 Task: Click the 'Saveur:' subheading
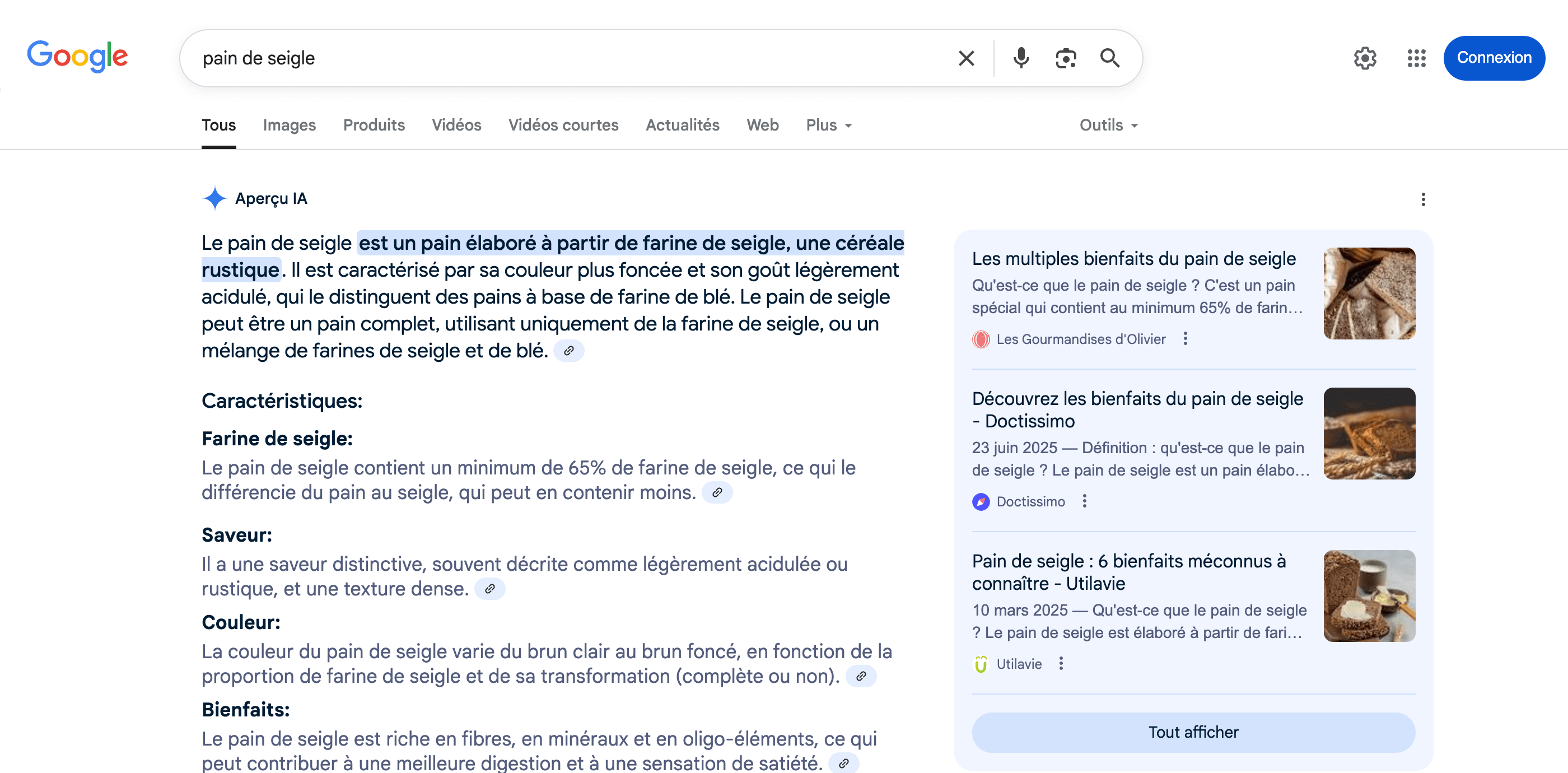coord(237,535)
